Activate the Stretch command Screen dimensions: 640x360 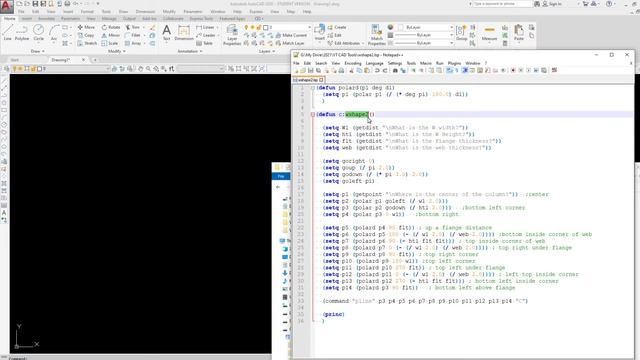[87, 43]
